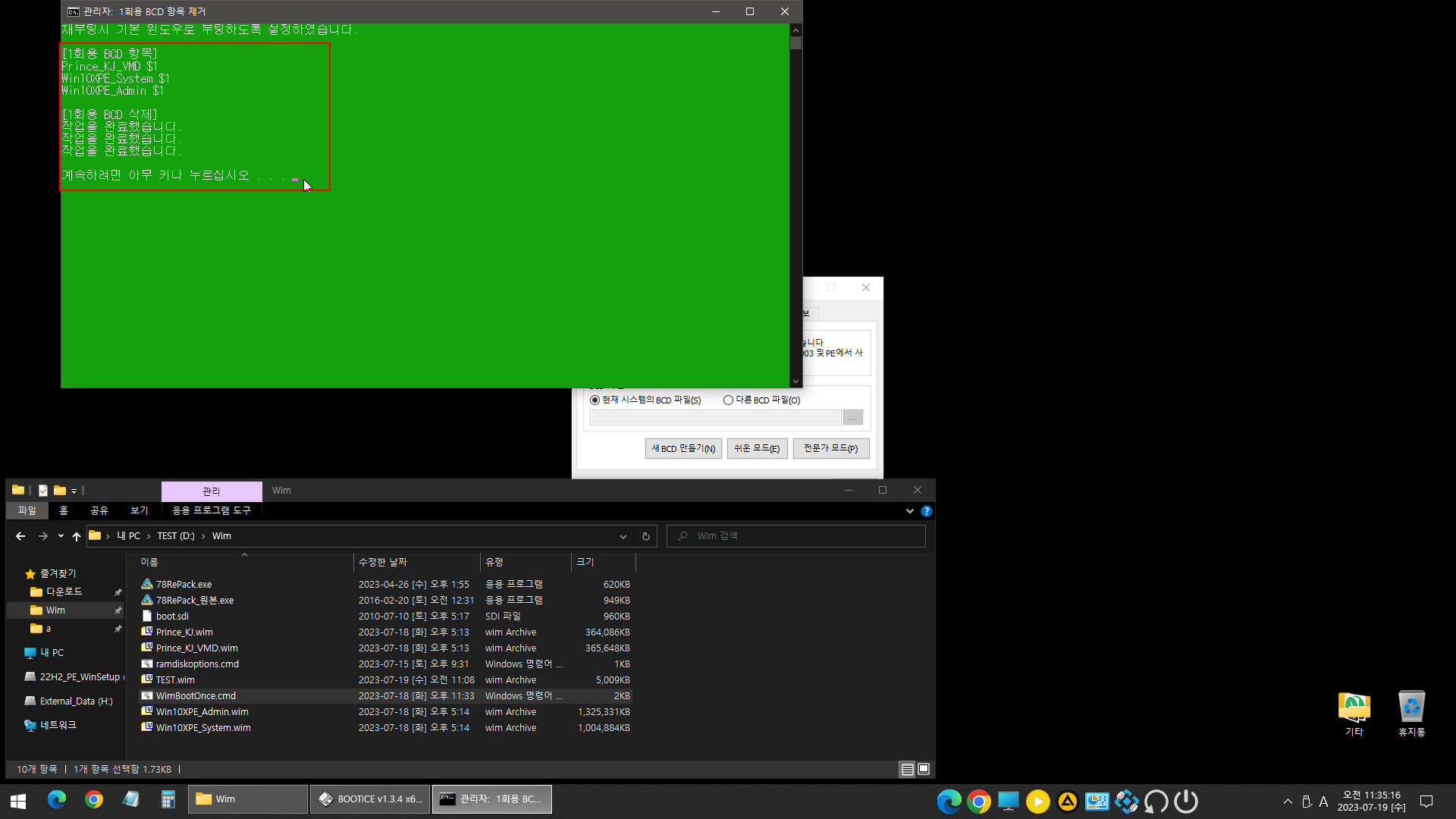Click the power shutdown icon on taskbar
The image size is (1456, 819).
click(1185, 802)
